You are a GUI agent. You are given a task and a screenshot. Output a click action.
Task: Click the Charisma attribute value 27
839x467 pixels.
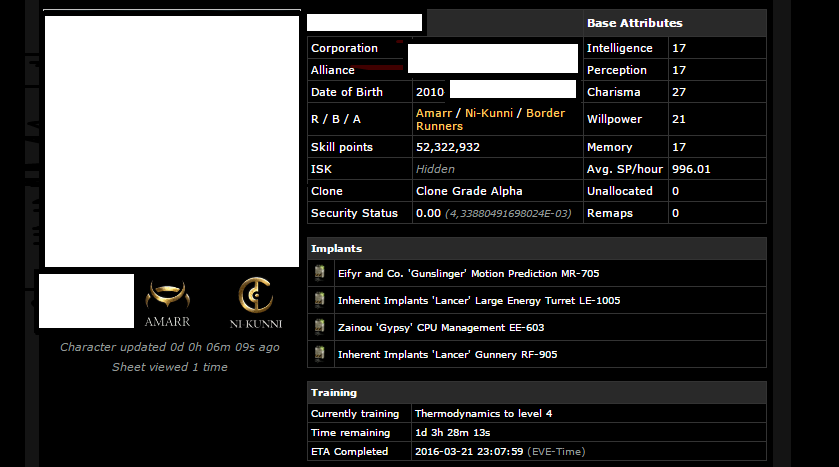[x=679, y=92]
